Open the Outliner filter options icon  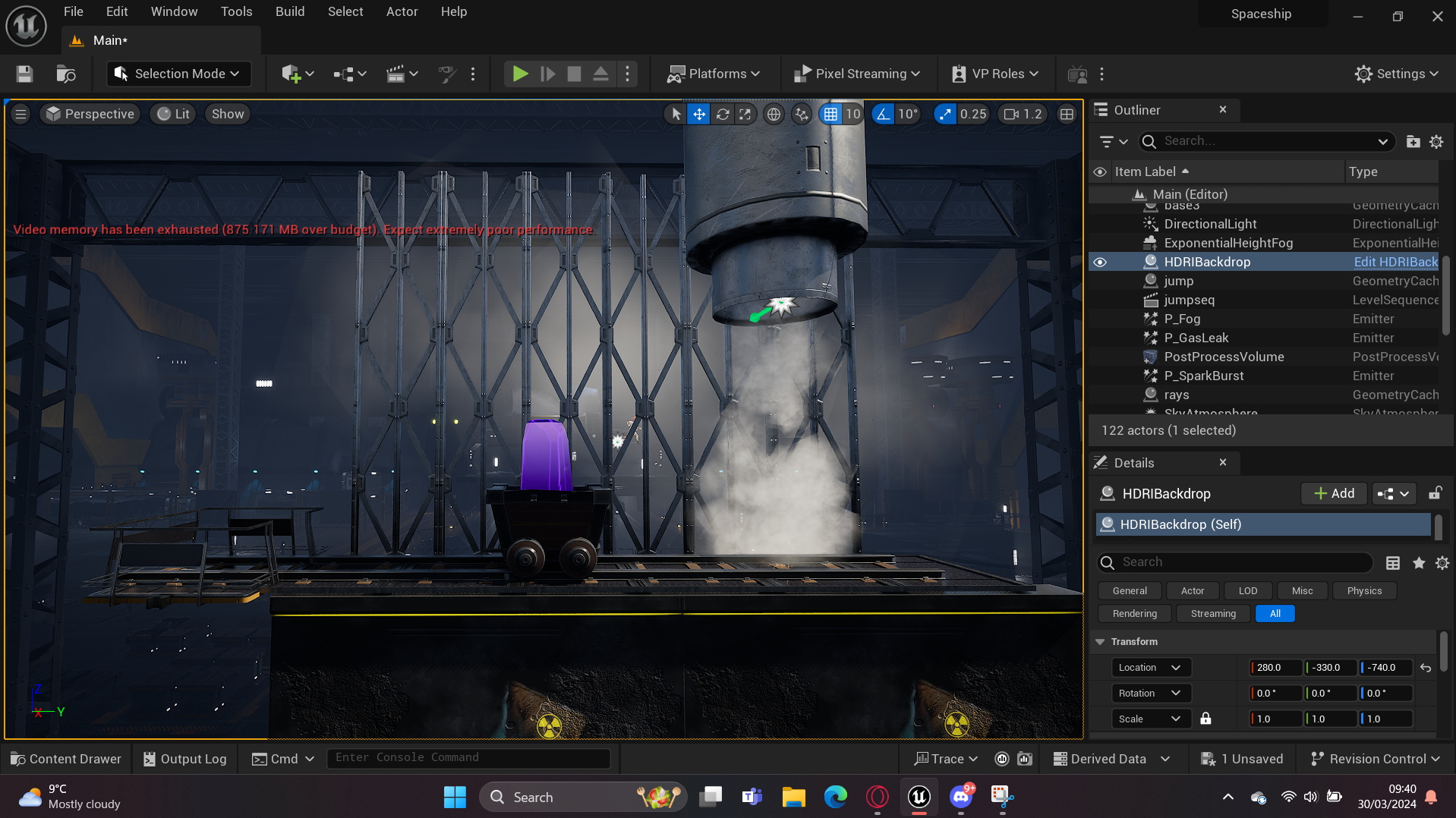pyautogui.click(x=1114, y=141)
